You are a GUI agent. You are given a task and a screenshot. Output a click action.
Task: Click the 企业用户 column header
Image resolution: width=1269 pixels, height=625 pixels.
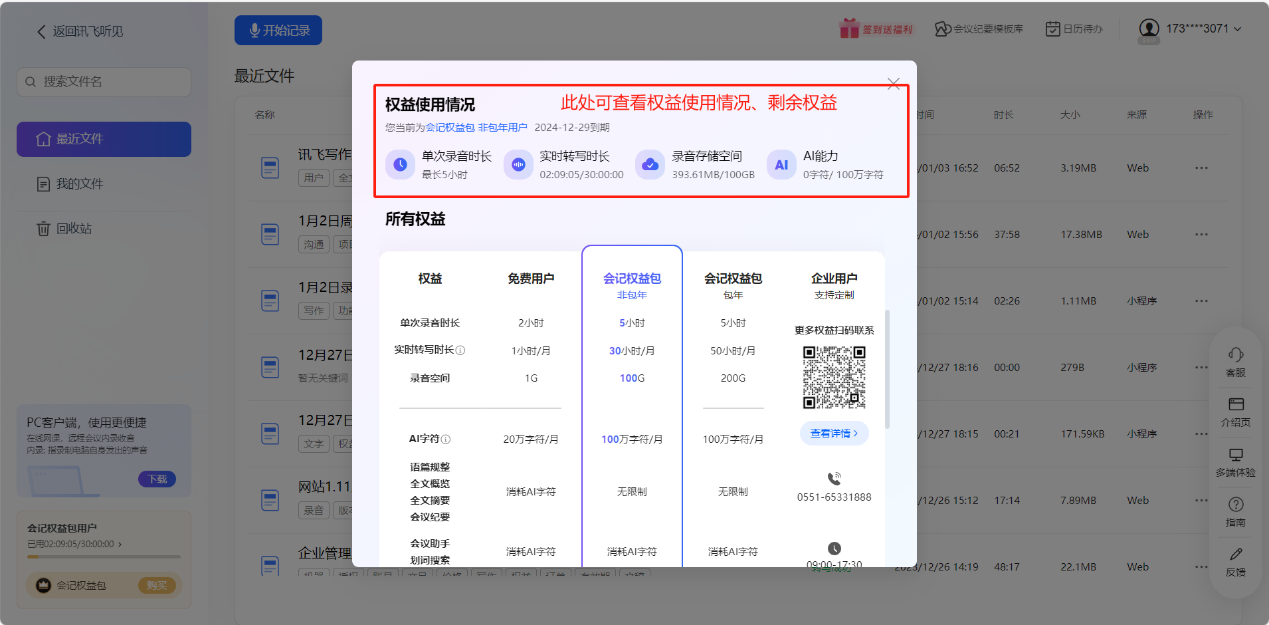pos(834,279)
